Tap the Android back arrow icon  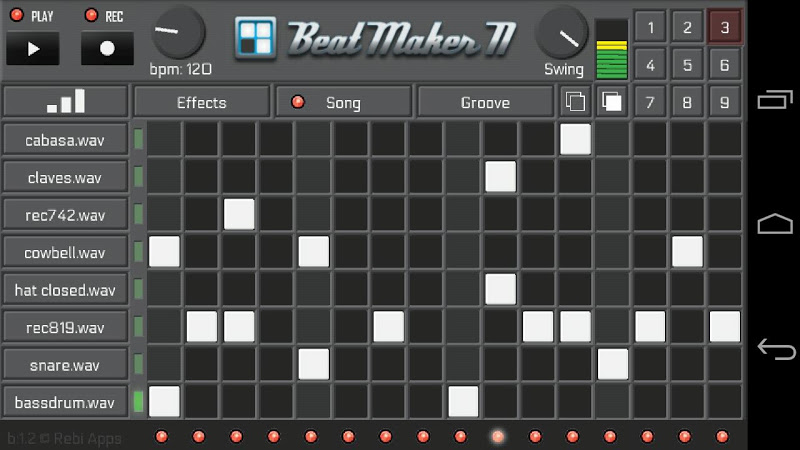click(x=776, y=349)
